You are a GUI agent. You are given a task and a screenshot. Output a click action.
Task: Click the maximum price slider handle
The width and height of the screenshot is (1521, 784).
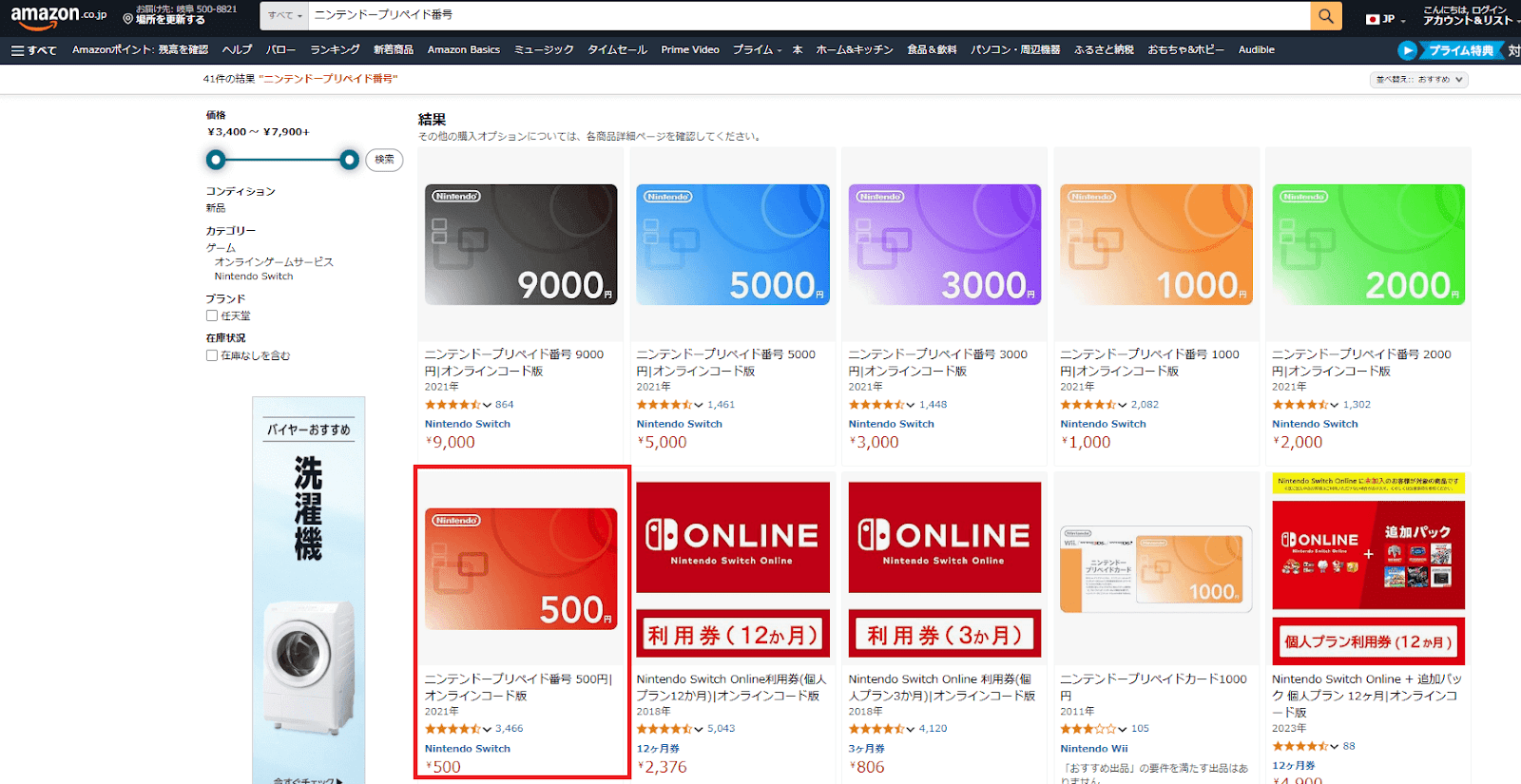(x=350, y=160)
